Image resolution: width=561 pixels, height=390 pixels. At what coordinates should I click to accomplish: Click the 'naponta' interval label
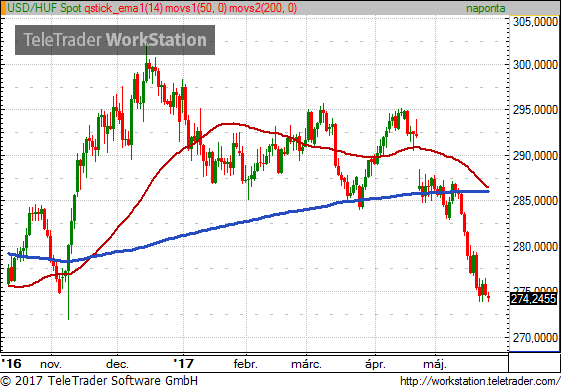486,8
